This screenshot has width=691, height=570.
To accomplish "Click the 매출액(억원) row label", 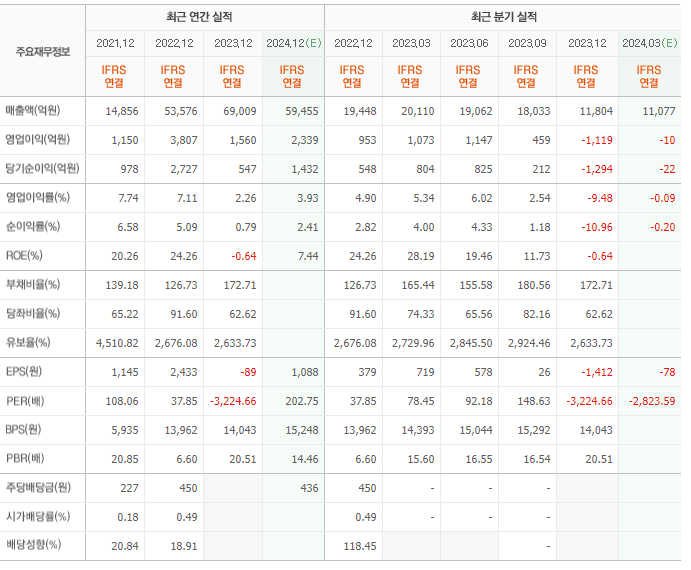I will click(x=33, y=110).
